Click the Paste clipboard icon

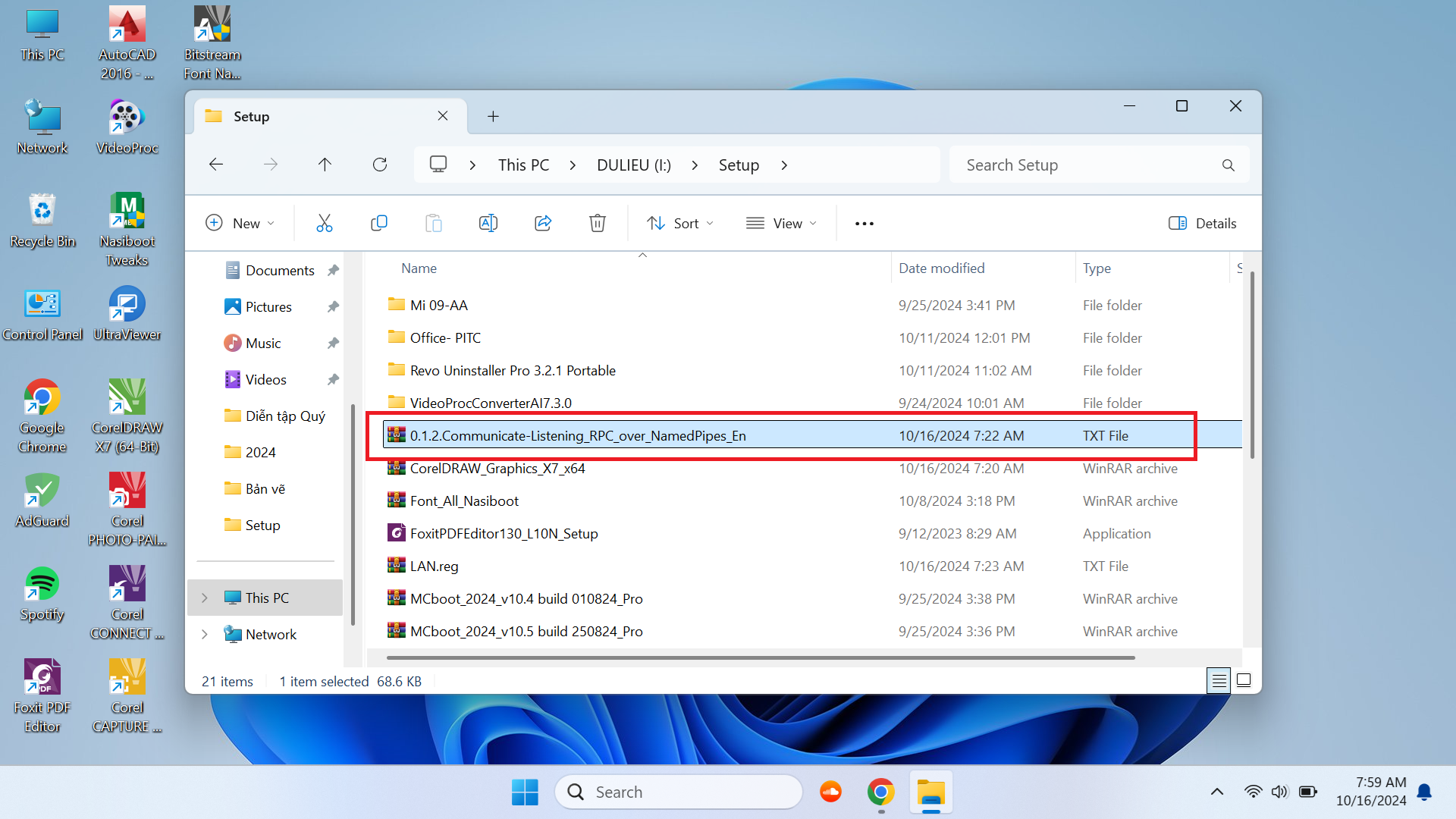click(x=433, y=223)
